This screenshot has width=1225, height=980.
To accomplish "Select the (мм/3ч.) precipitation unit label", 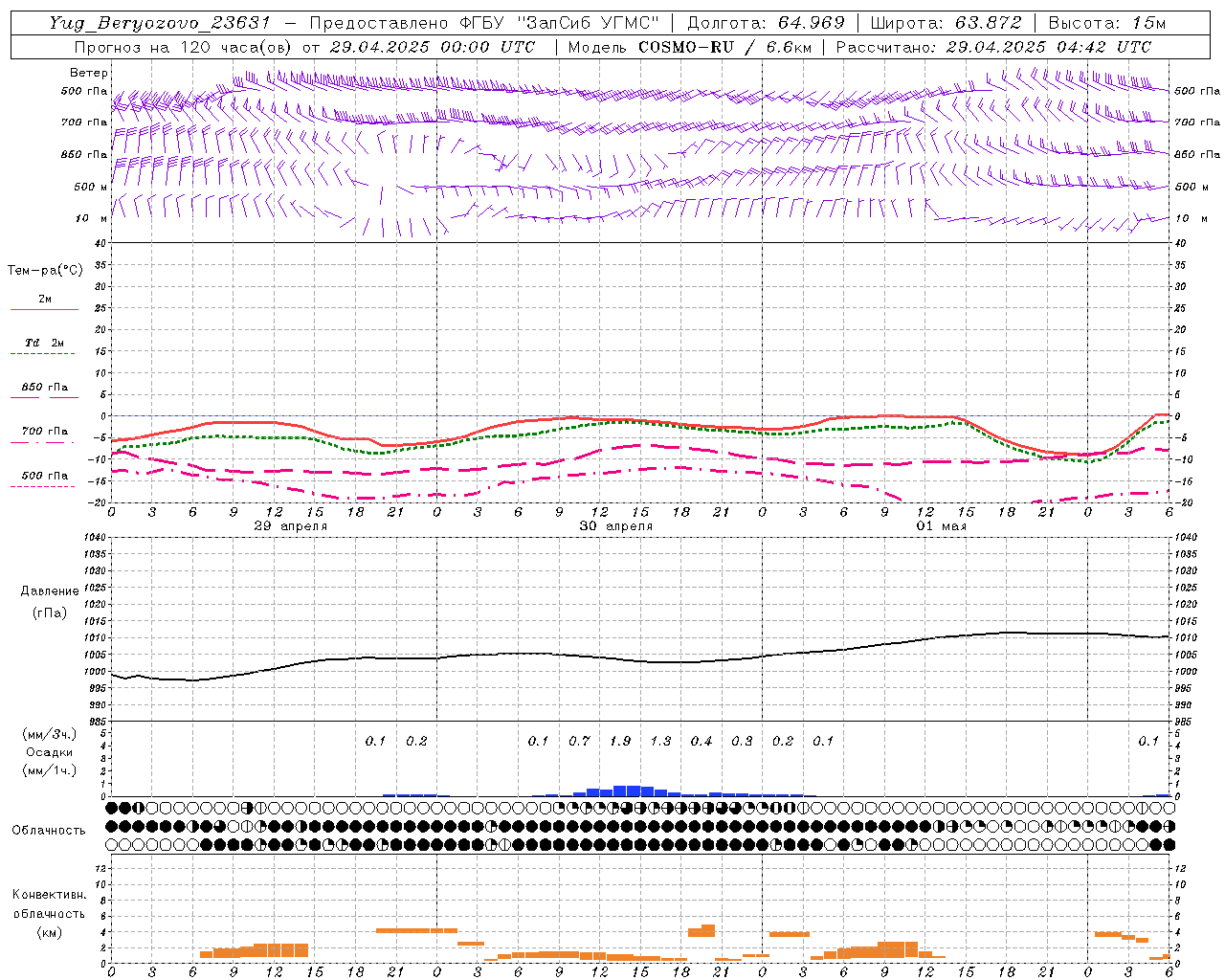I will [50, 734].
